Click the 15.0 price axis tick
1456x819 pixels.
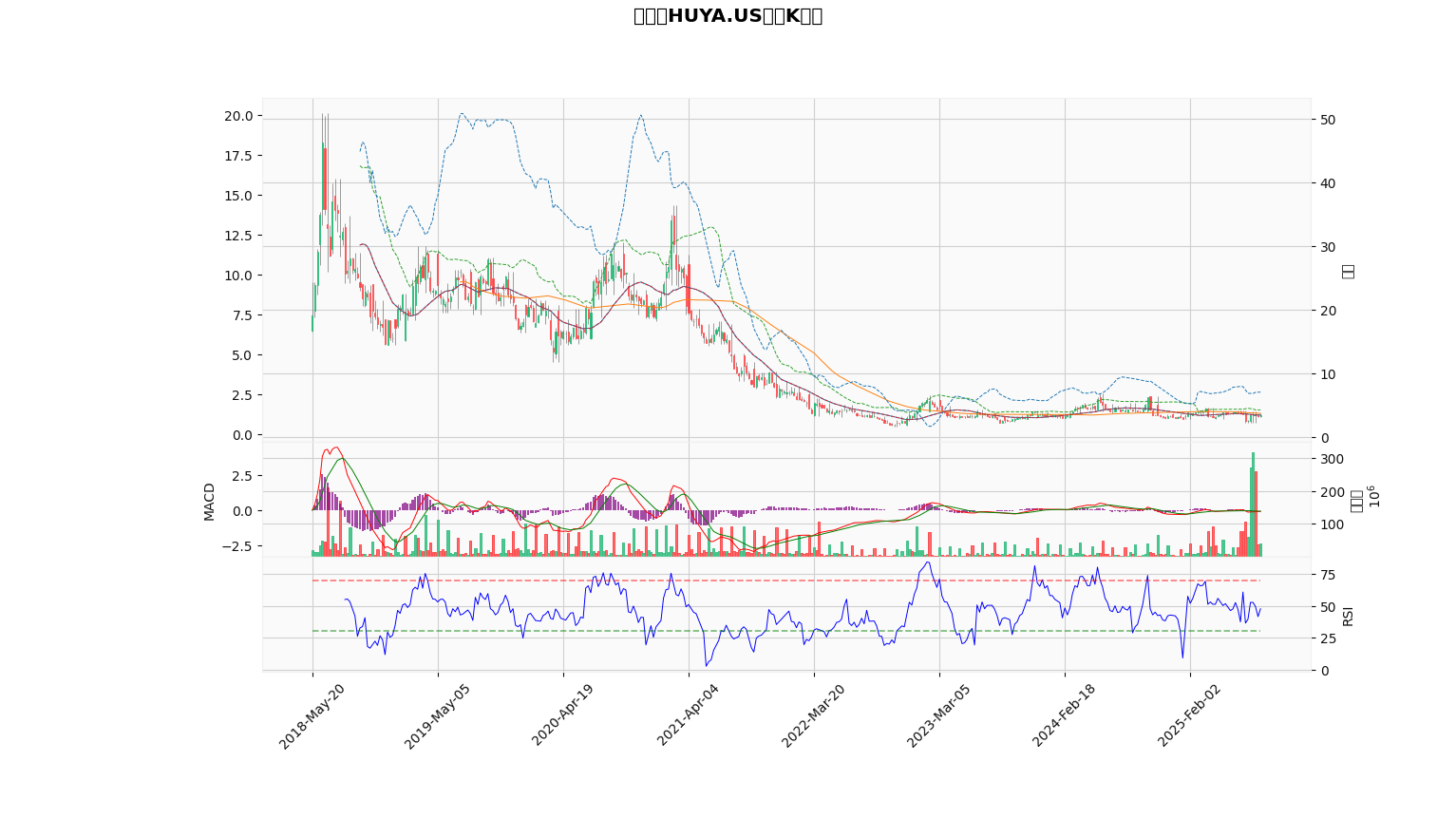tap(238, 196)
